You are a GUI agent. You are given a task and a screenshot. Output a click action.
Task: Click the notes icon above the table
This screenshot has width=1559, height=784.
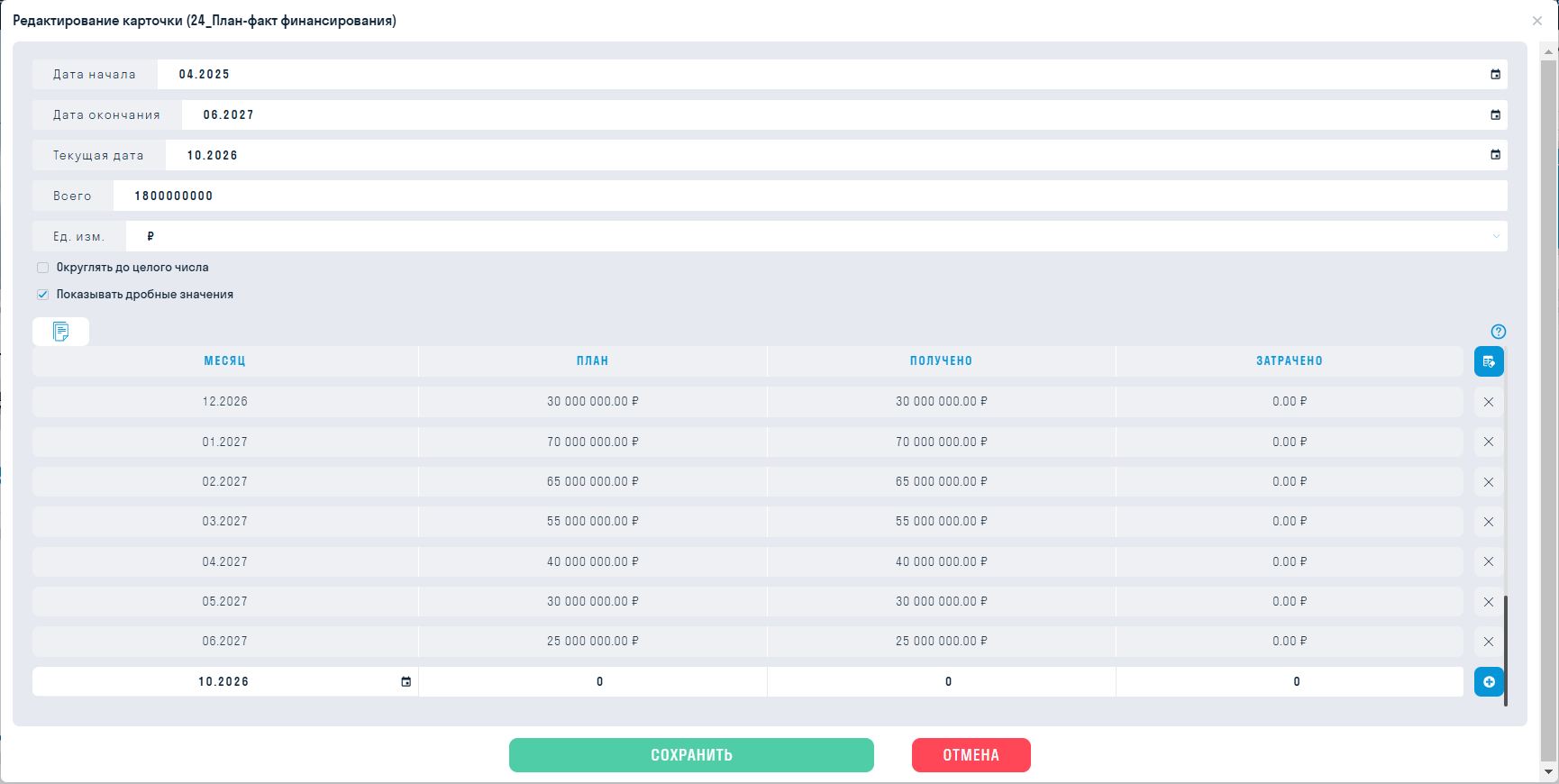[60, 332]
